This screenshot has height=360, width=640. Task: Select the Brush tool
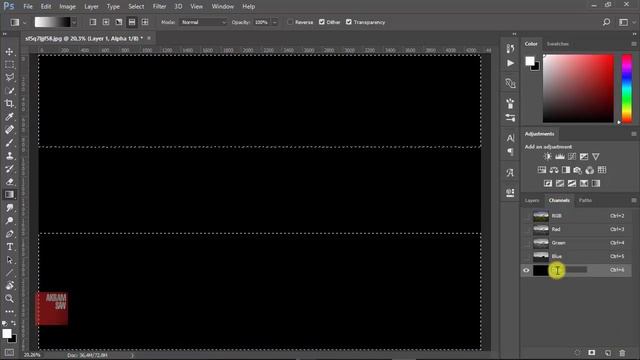[9, 143]
